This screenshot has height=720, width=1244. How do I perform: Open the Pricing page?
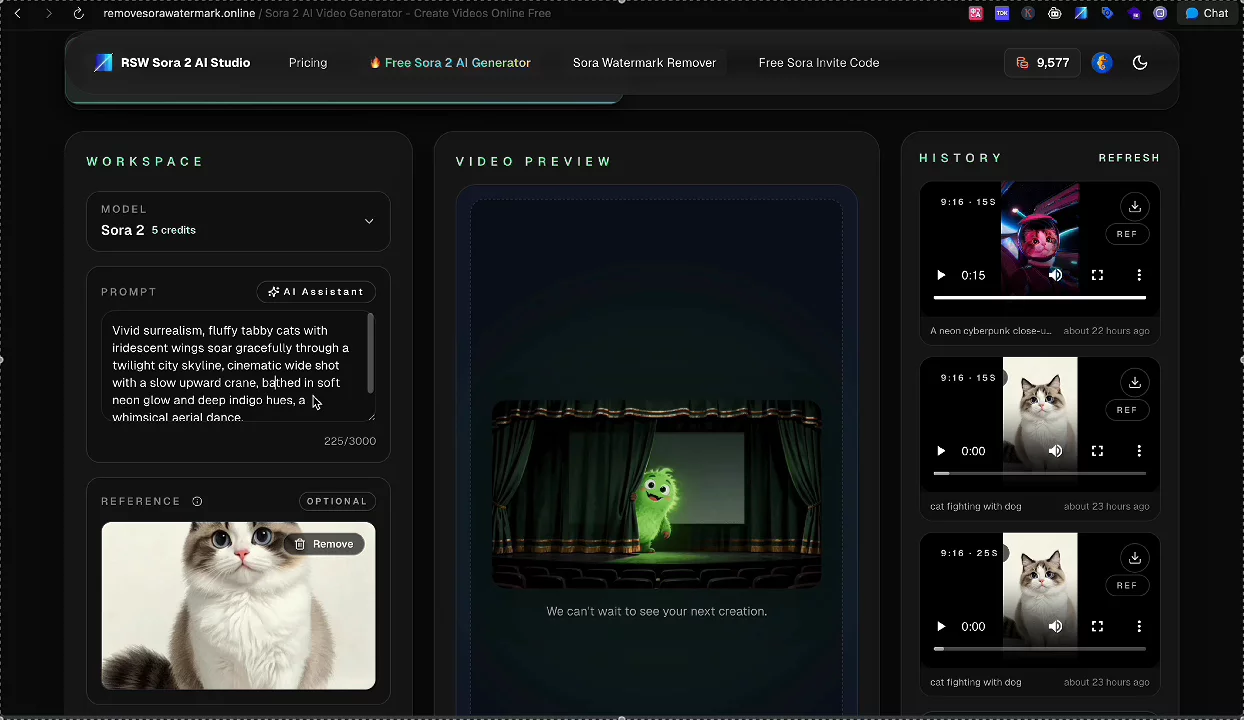(x=308, y=63)
